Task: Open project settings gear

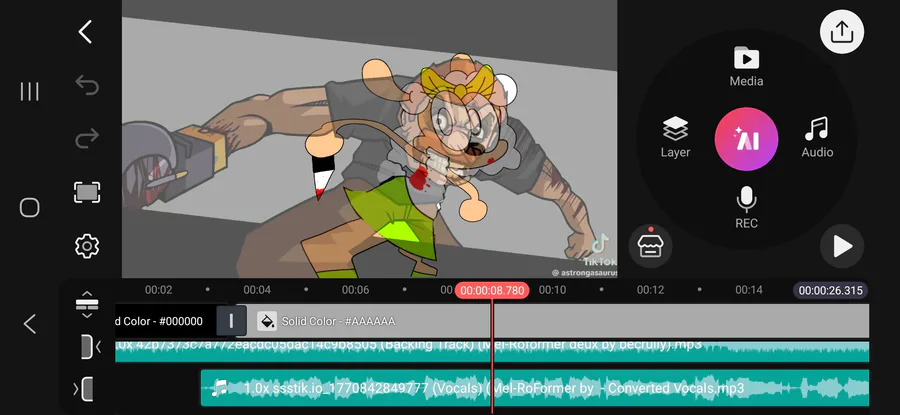Action: coord(87,246)
